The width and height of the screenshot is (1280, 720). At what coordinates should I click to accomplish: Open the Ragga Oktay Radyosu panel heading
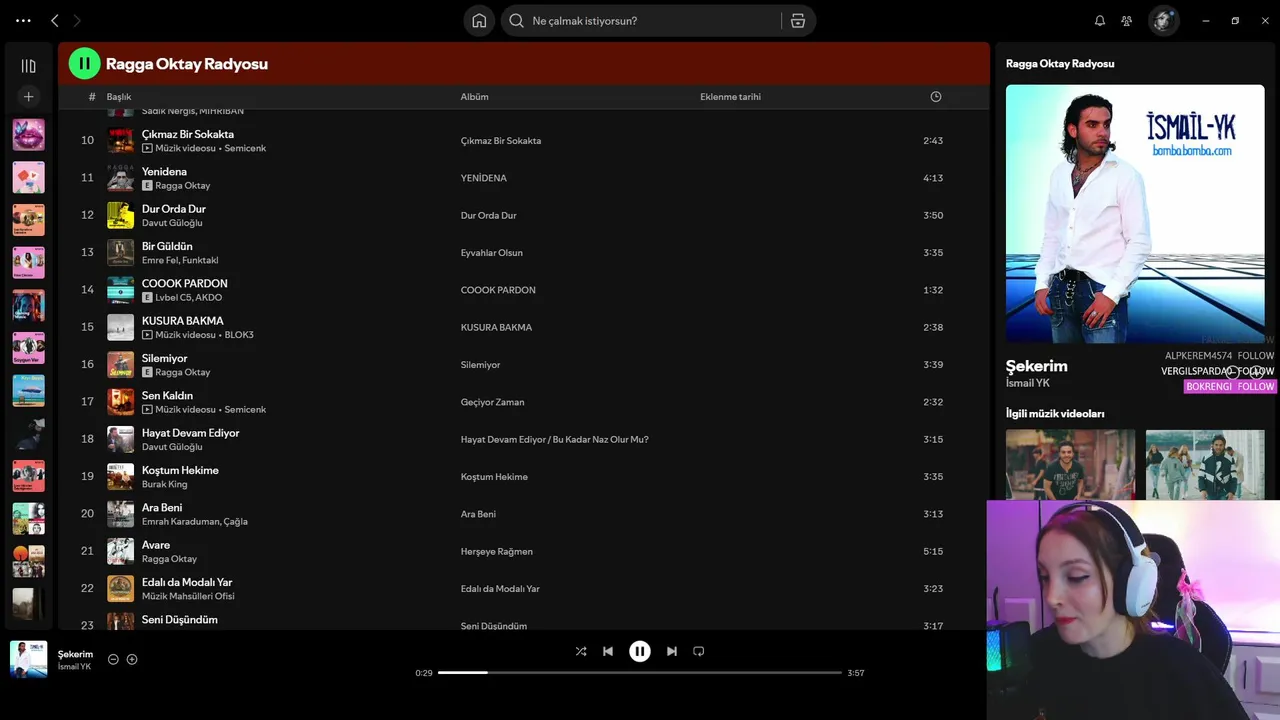(x=1060, y=63)
